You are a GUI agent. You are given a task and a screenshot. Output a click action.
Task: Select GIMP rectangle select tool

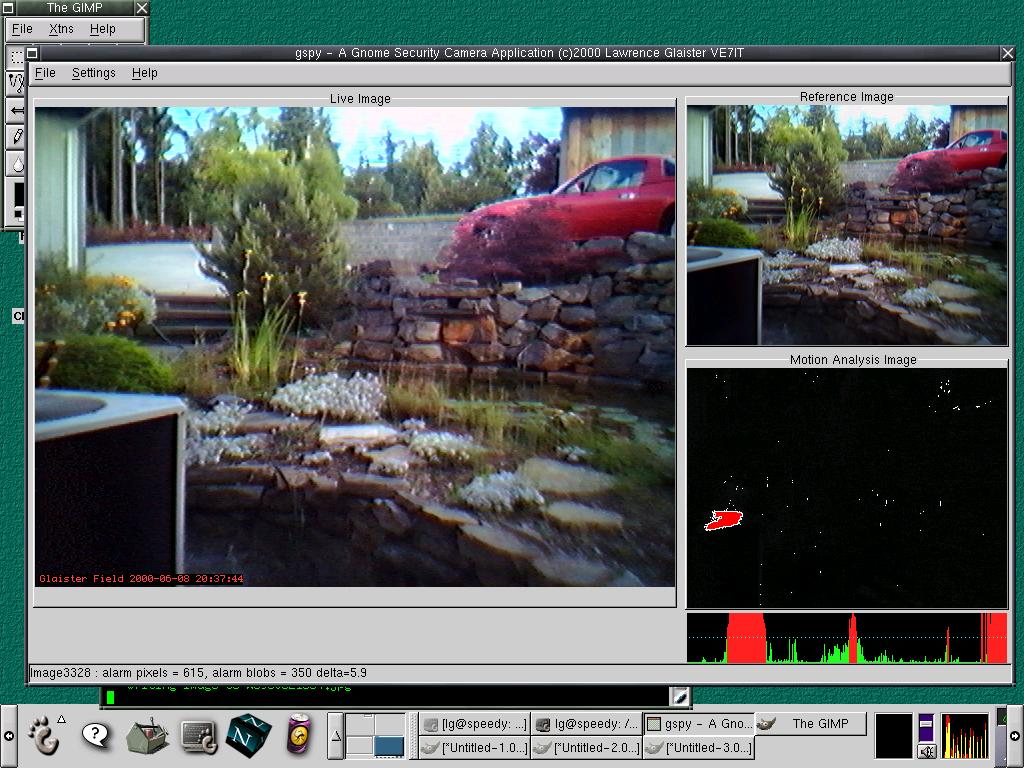16,56
